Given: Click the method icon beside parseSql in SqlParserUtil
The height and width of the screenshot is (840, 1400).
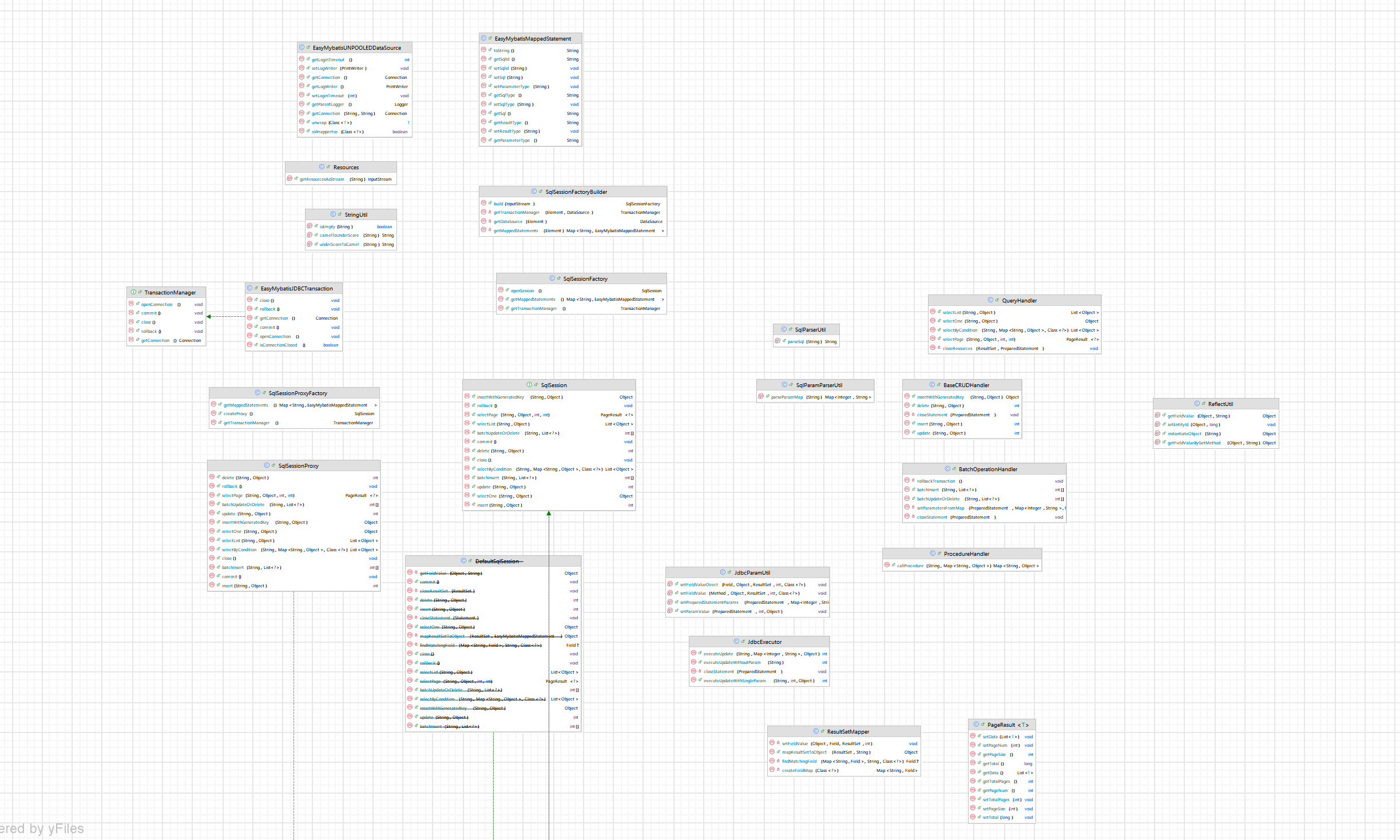Looking at the screenshot, I should [x=778, y=341].
